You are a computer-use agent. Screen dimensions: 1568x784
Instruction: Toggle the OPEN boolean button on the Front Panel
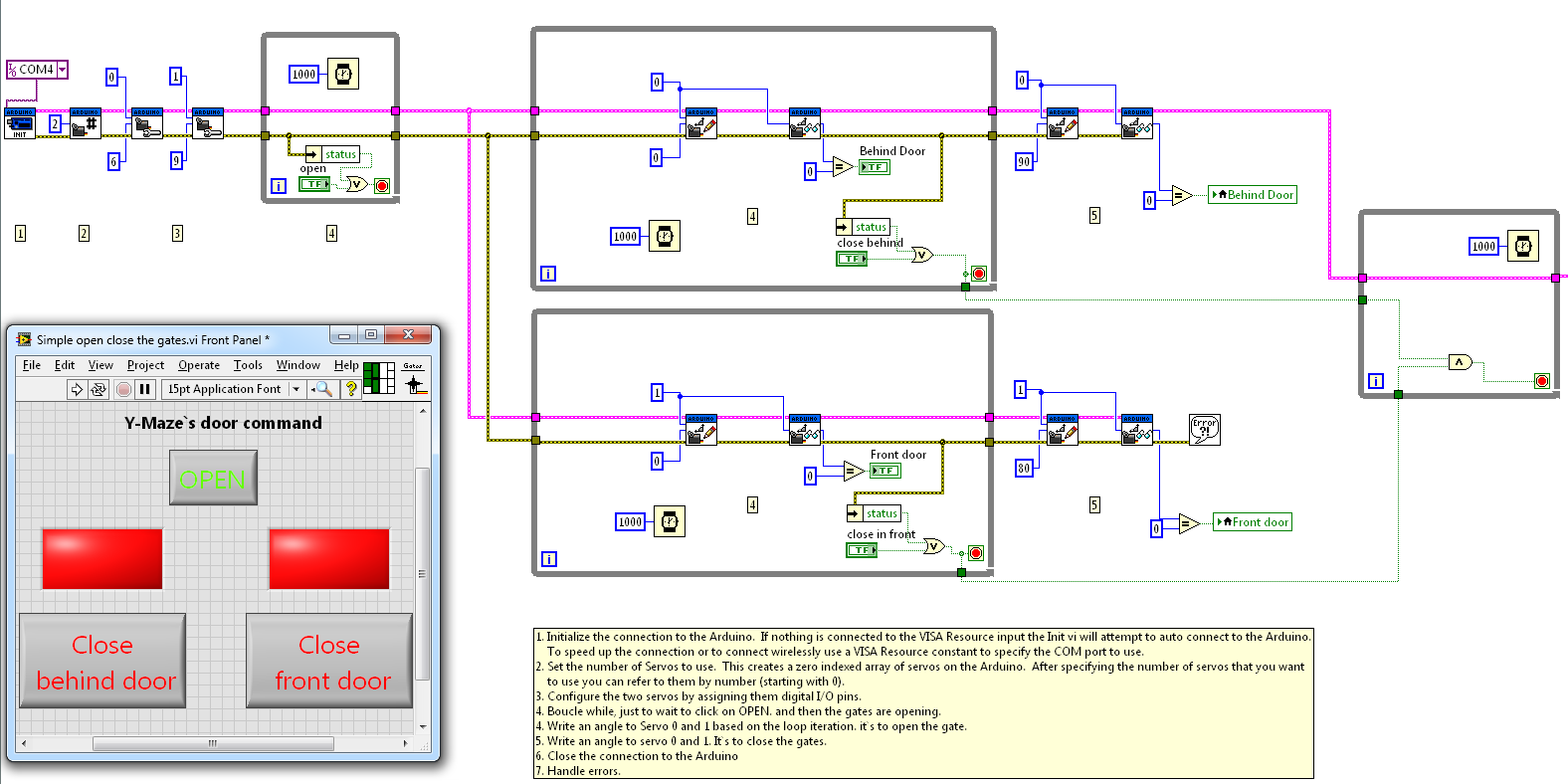pos(213,478)
